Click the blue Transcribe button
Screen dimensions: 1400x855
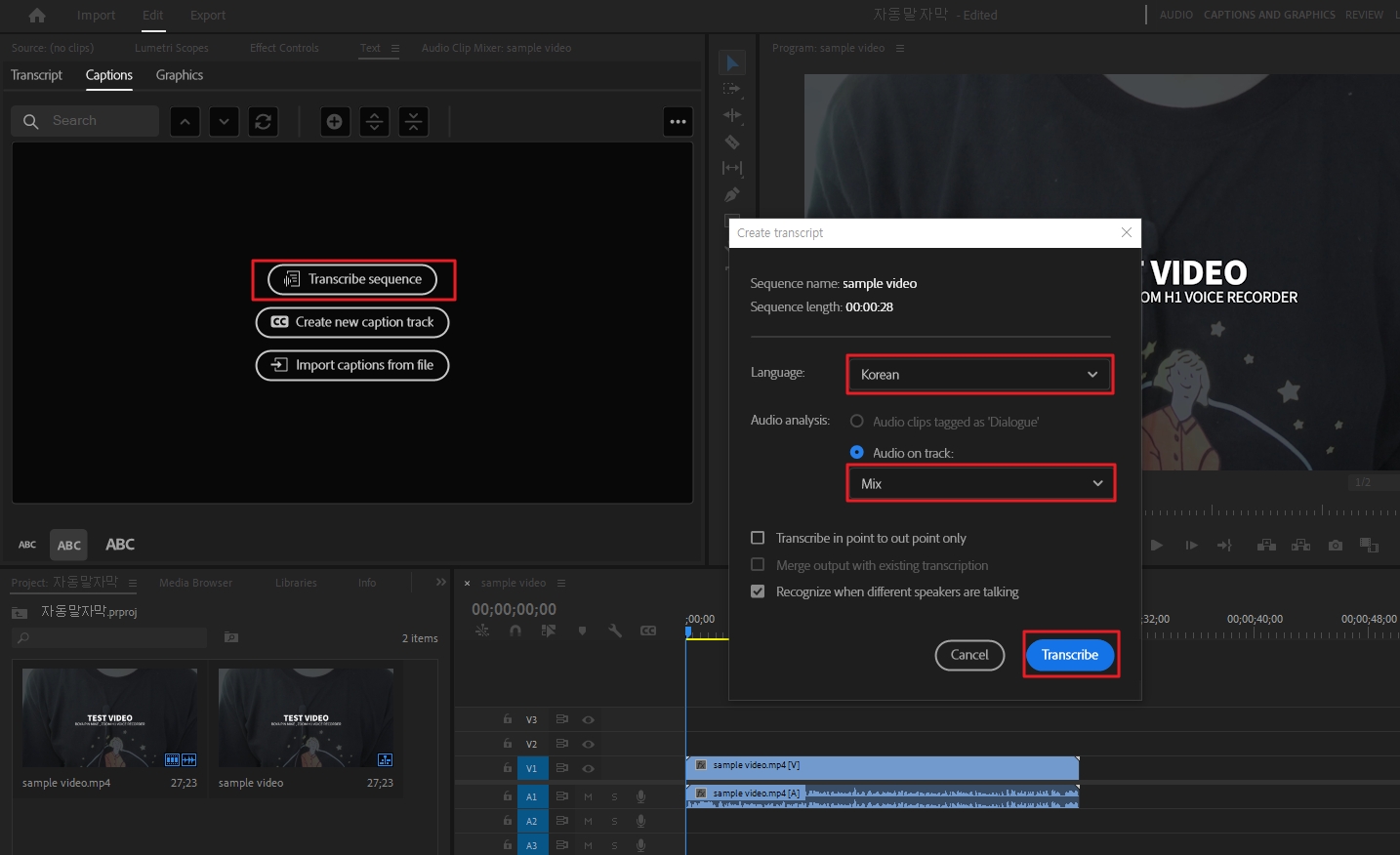[1070, 655]
